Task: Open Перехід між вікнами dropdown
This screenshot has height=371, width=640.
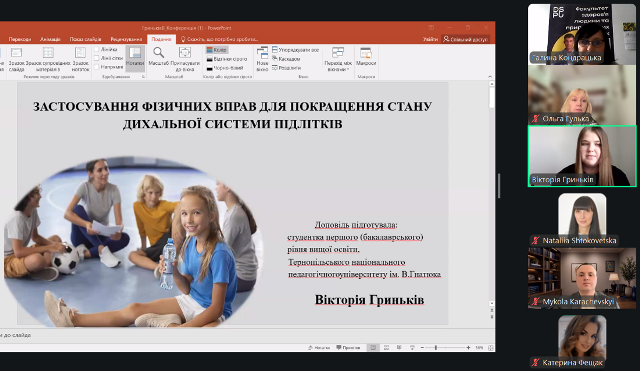Action: pos(338,59)
